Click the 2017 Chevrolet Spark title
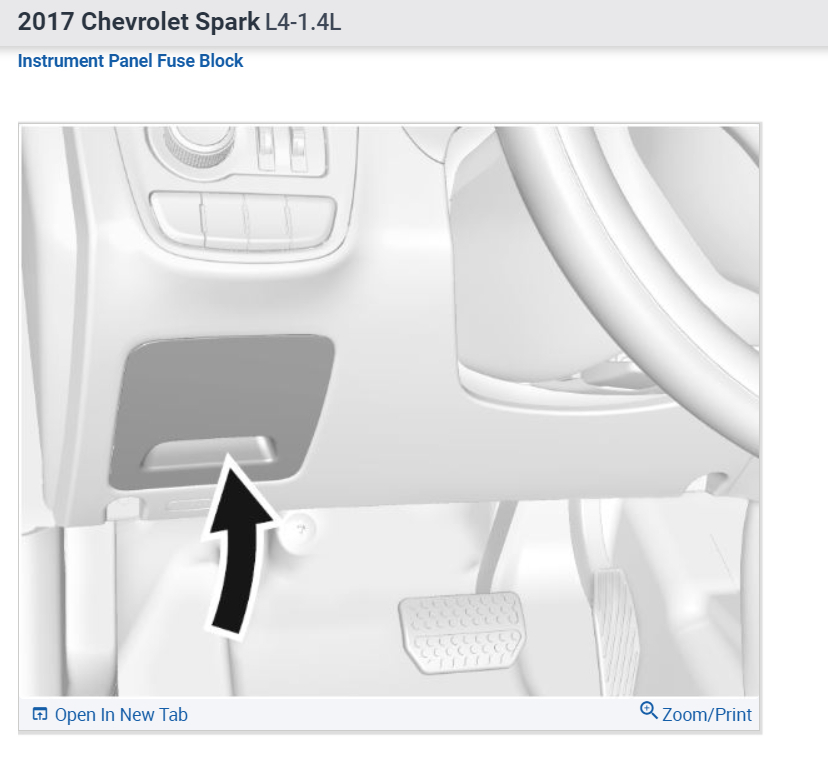The height and width of the screenshot is (780, 828). click(x=139, y=22)
